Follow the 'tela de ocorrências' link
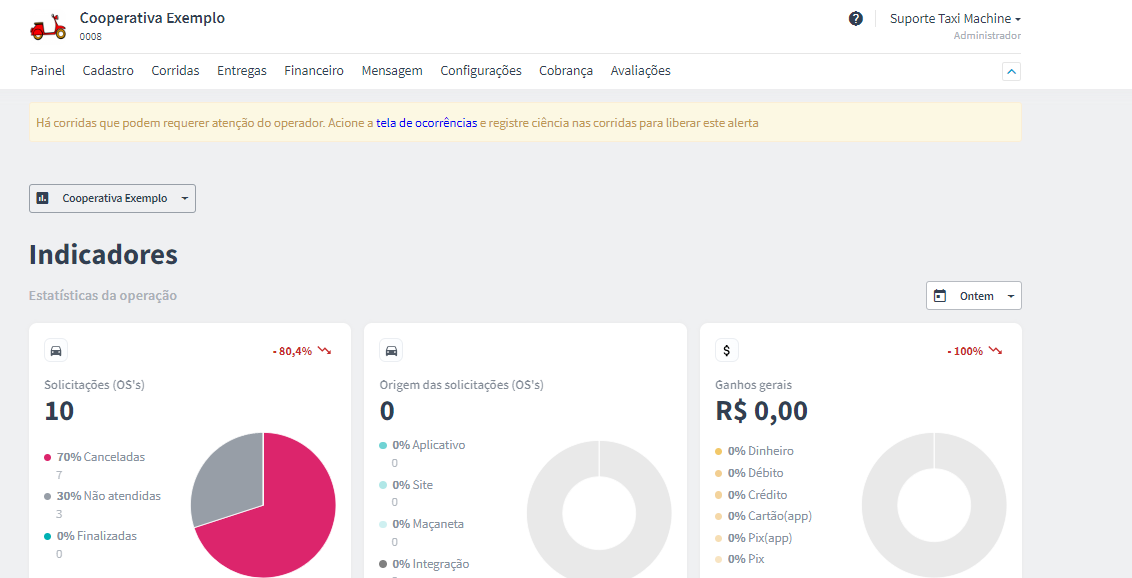 coord(427,123)
